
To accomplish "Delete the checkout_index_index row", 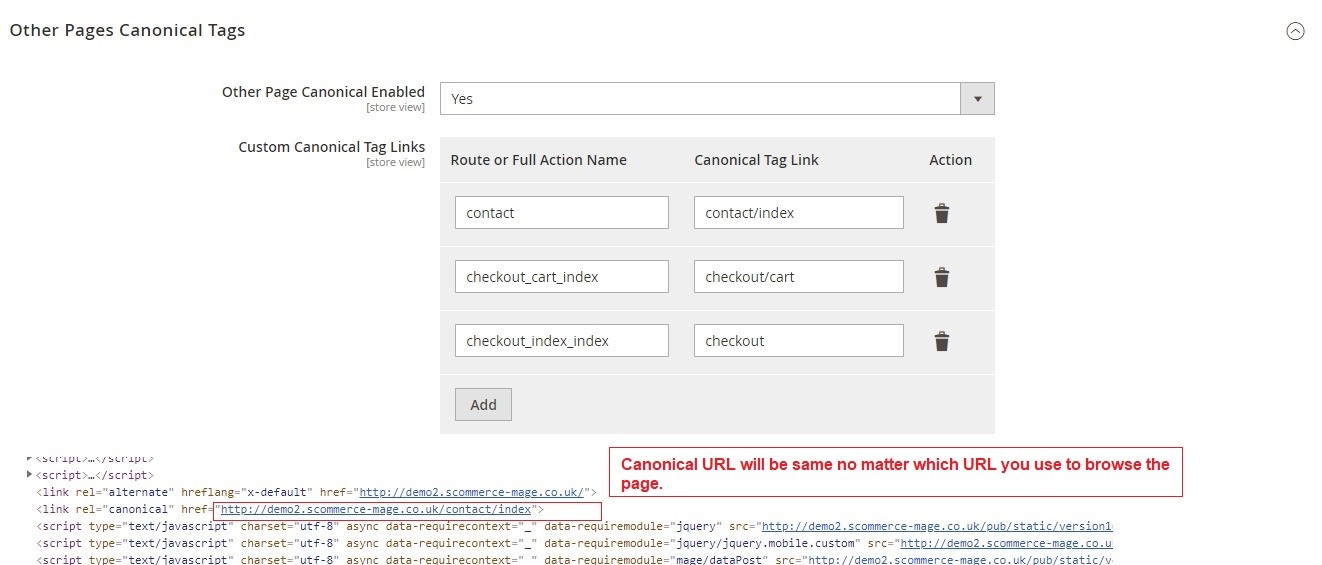I will [941, 341].
